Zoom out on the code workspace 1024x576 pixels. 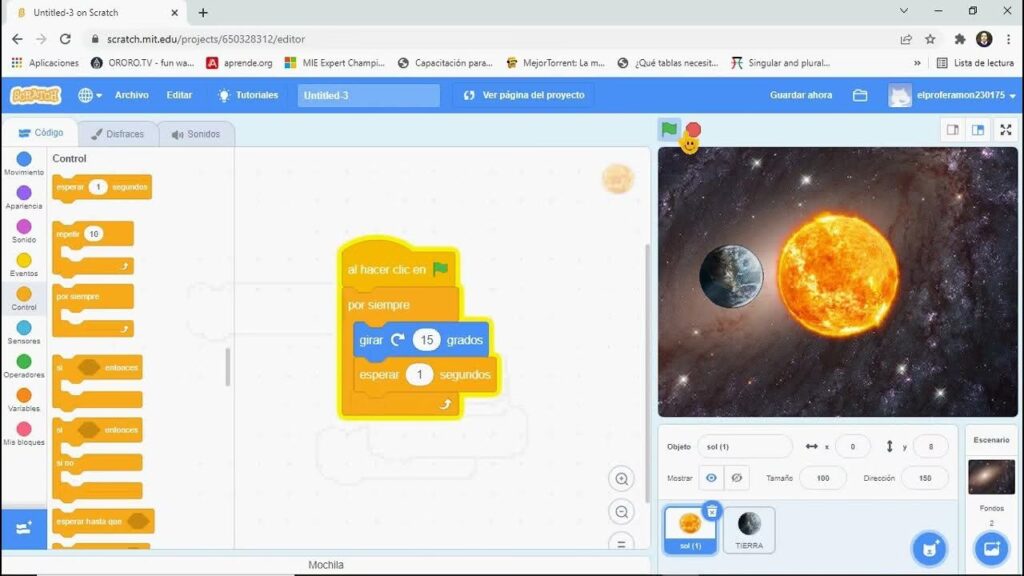point(622,512)
